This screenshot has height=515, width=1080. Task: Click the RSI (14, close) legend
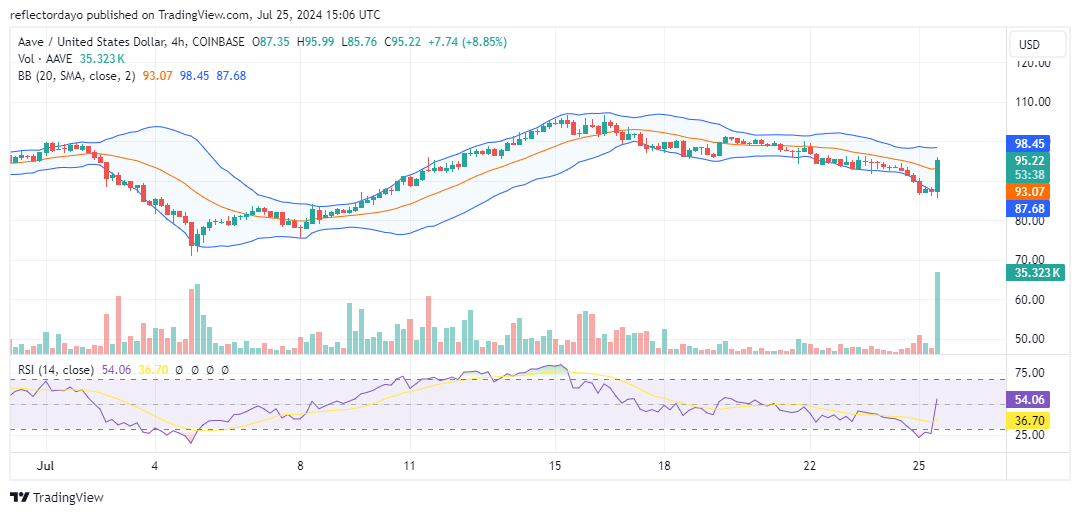(55, 370)
